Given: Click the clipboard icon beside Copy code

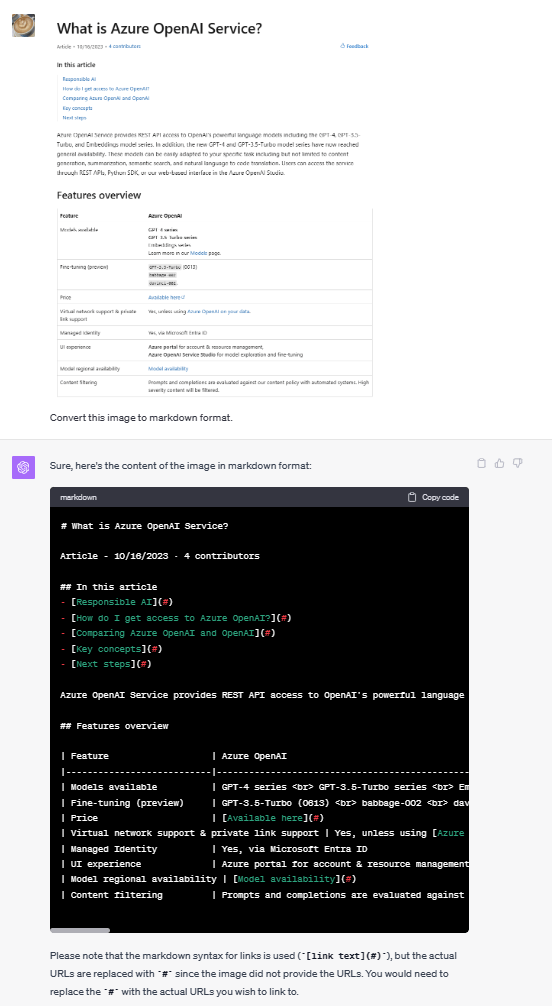Looking at the screenshot, I should 412,497.
